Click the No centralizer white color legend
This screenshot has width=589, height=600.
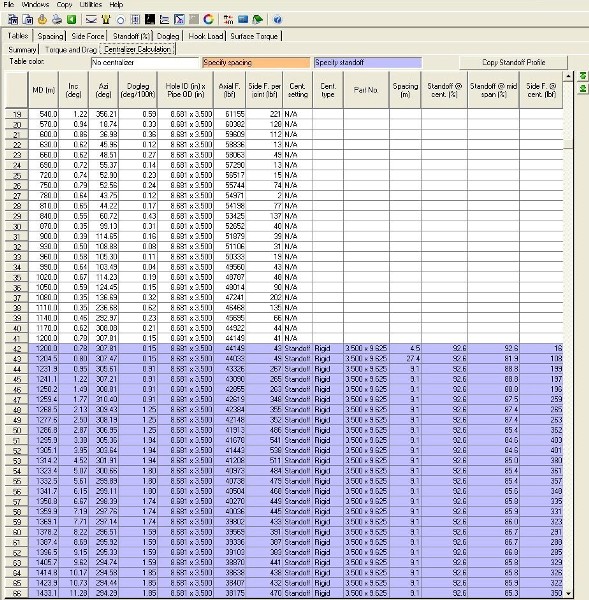click(145, 62)
